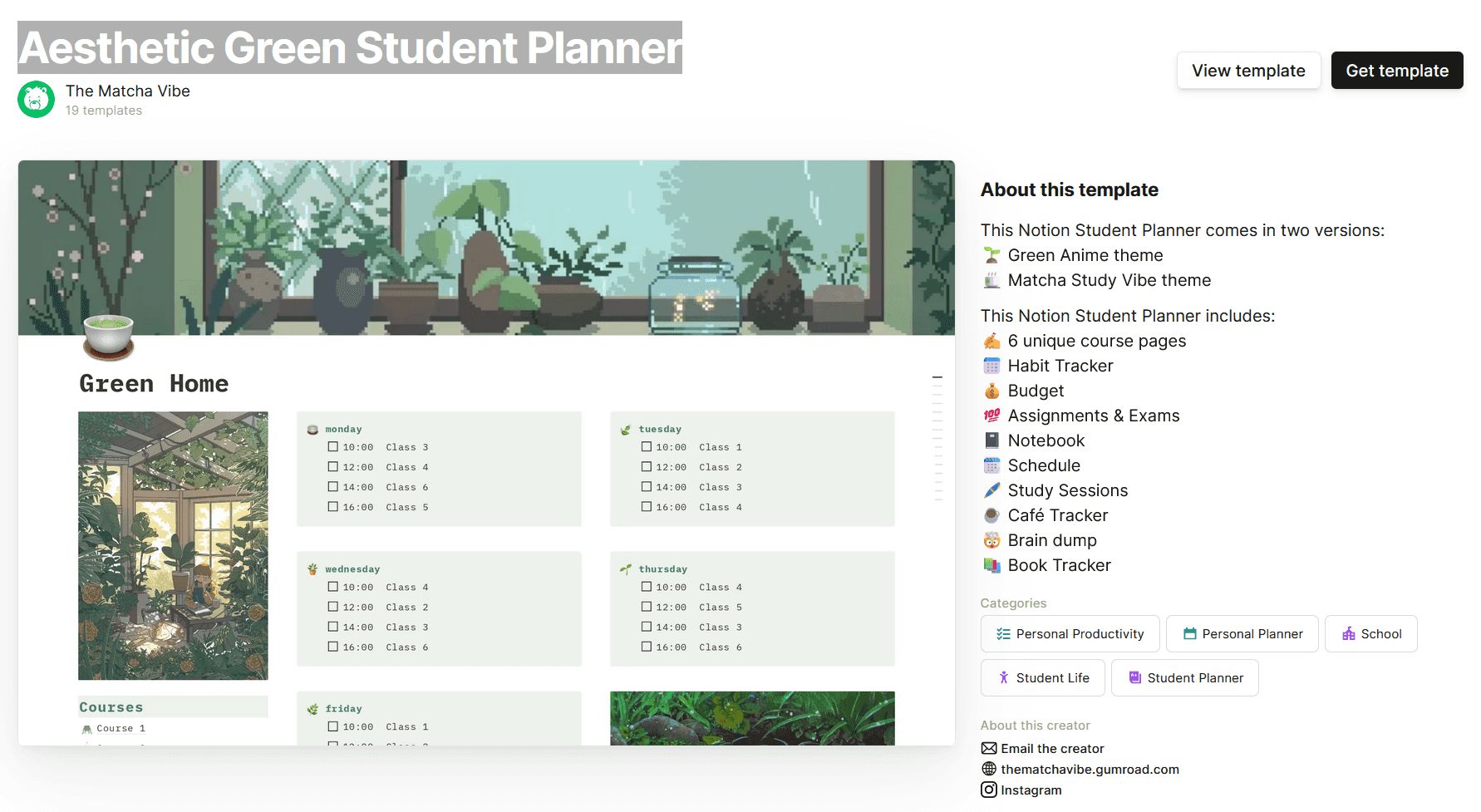Check Wednesday 16:00 Class 6 checkbox

(333, 647)
